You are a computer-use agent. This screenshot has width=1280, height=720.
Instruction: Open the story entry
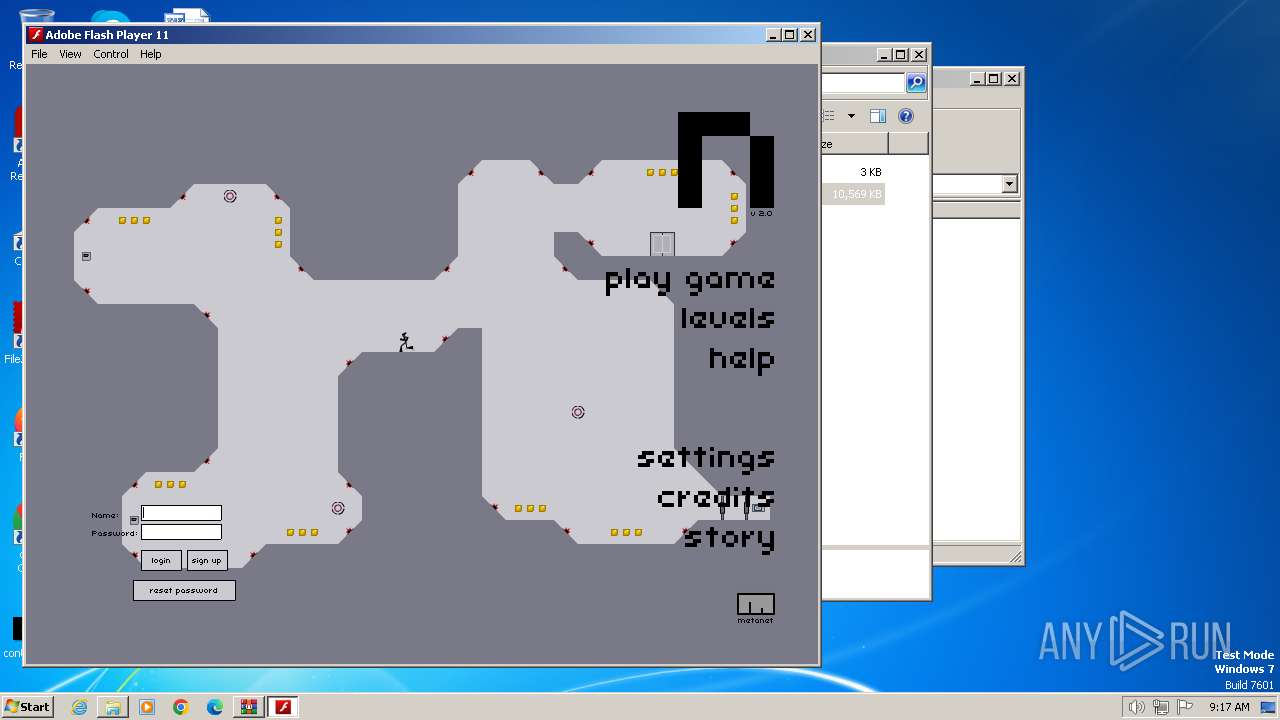tap(729, 538)
